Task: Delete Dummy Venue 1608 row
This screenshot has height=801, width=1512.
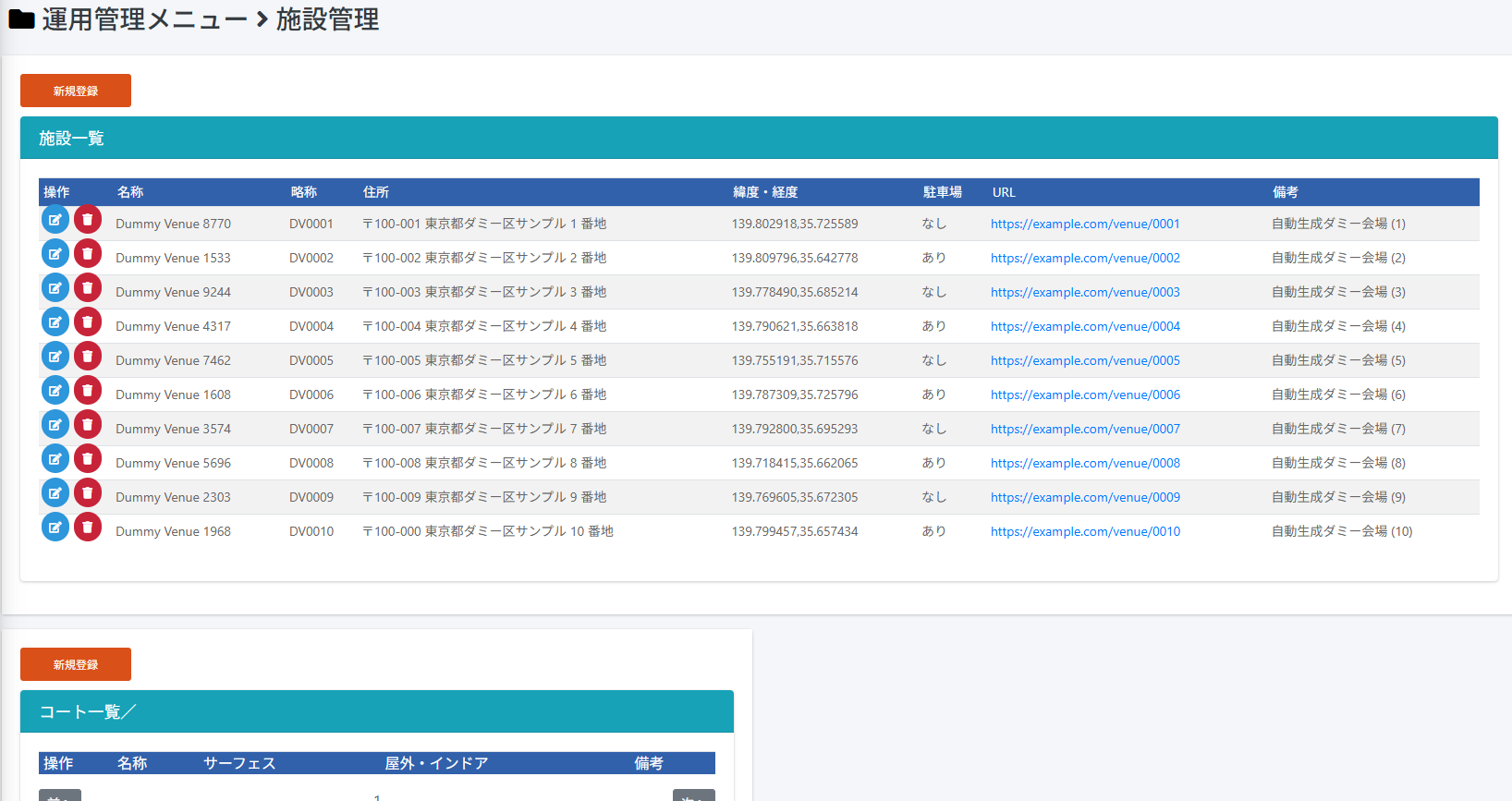Action: [88, 391]
